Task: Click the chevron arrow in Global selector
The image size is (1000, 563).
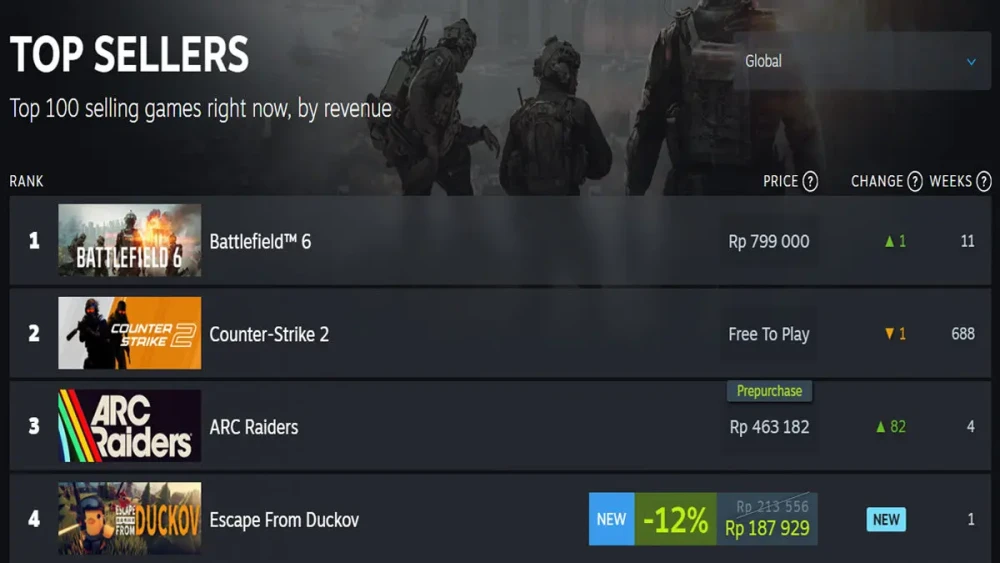Action: pos(971,62)
